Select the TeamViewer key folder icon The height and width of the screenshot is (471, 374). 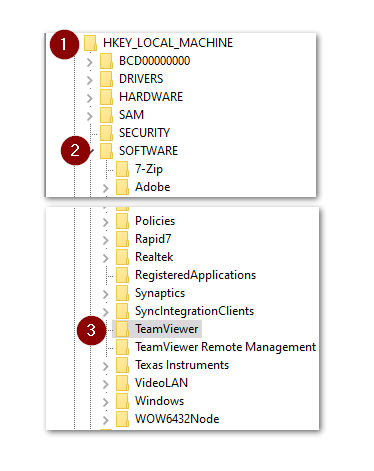click(x=122, y=329)
